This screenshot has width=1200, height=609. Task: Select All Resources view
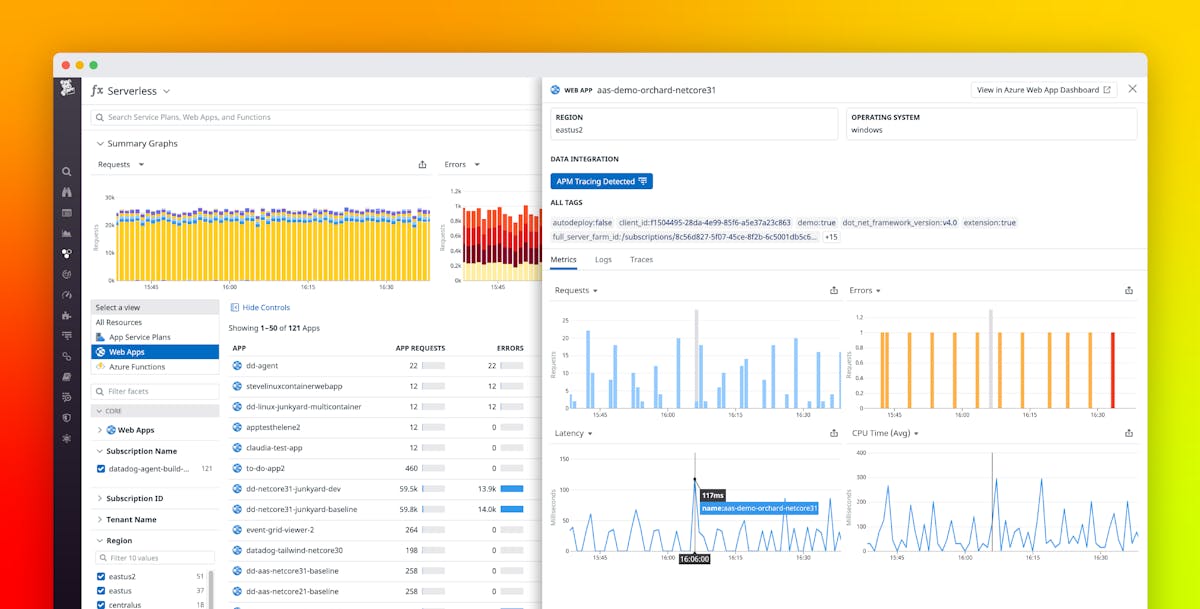(x=155, y=322)
